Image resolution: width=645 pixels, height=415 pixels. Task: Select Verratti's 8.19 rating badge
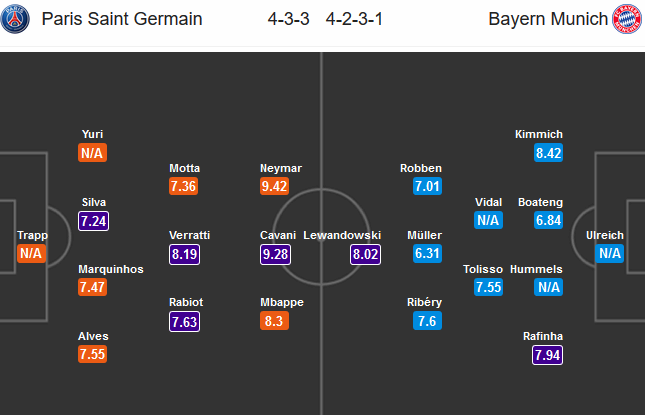(185, 254)
